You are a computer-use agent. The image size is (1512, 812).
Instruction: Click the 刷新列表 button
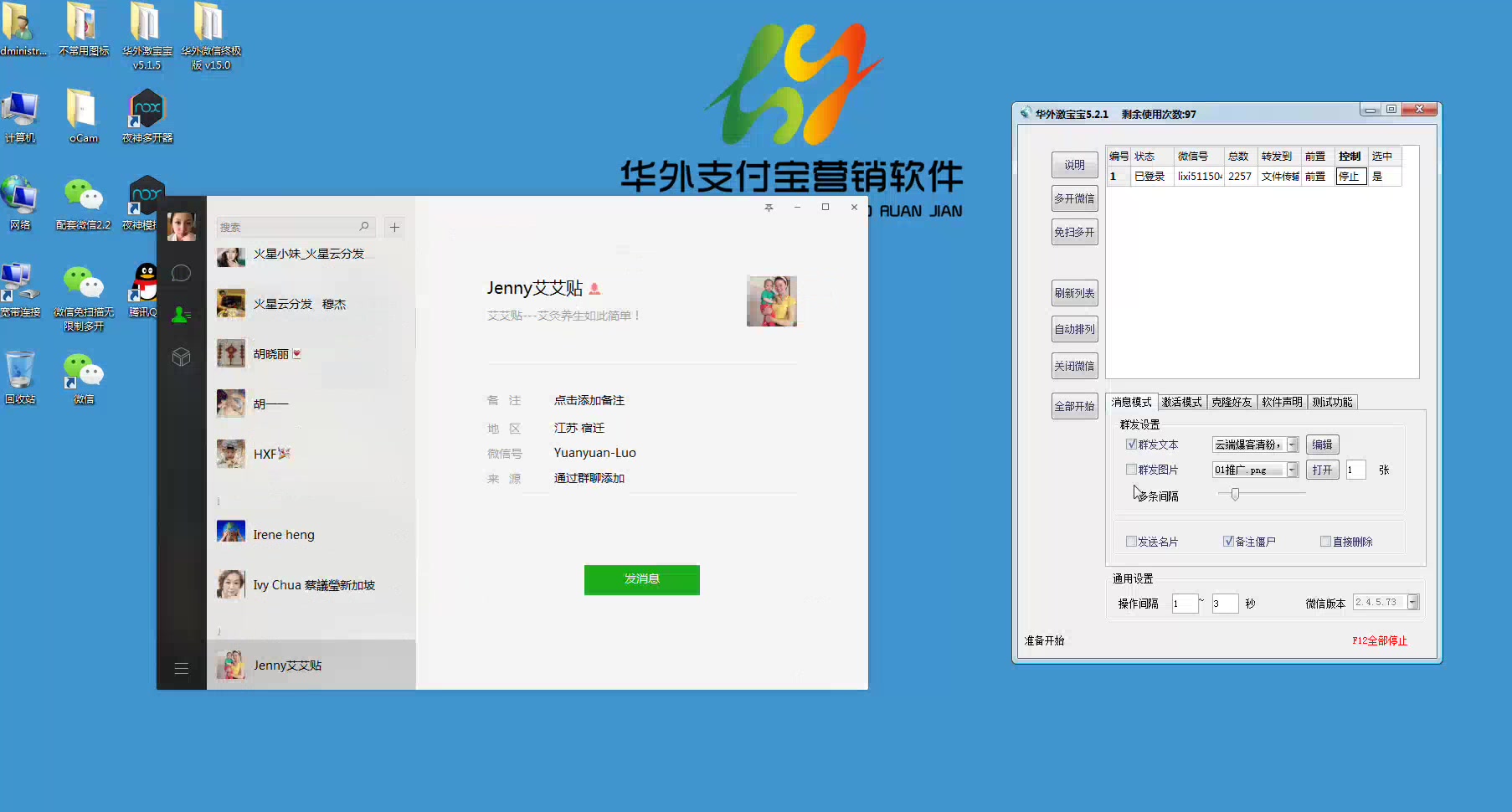[x=1075, y=293]
